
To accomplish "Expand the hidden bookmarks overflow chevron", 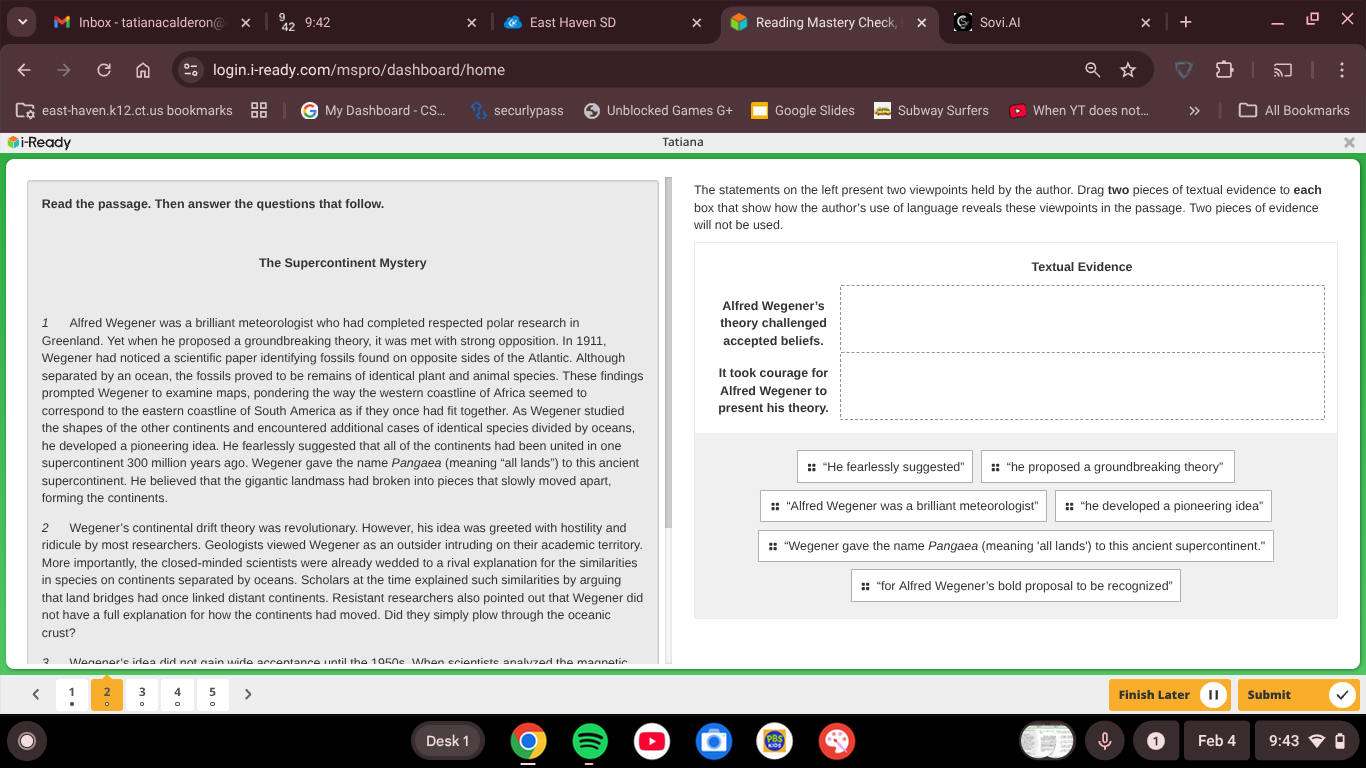I will point(1194,111).
